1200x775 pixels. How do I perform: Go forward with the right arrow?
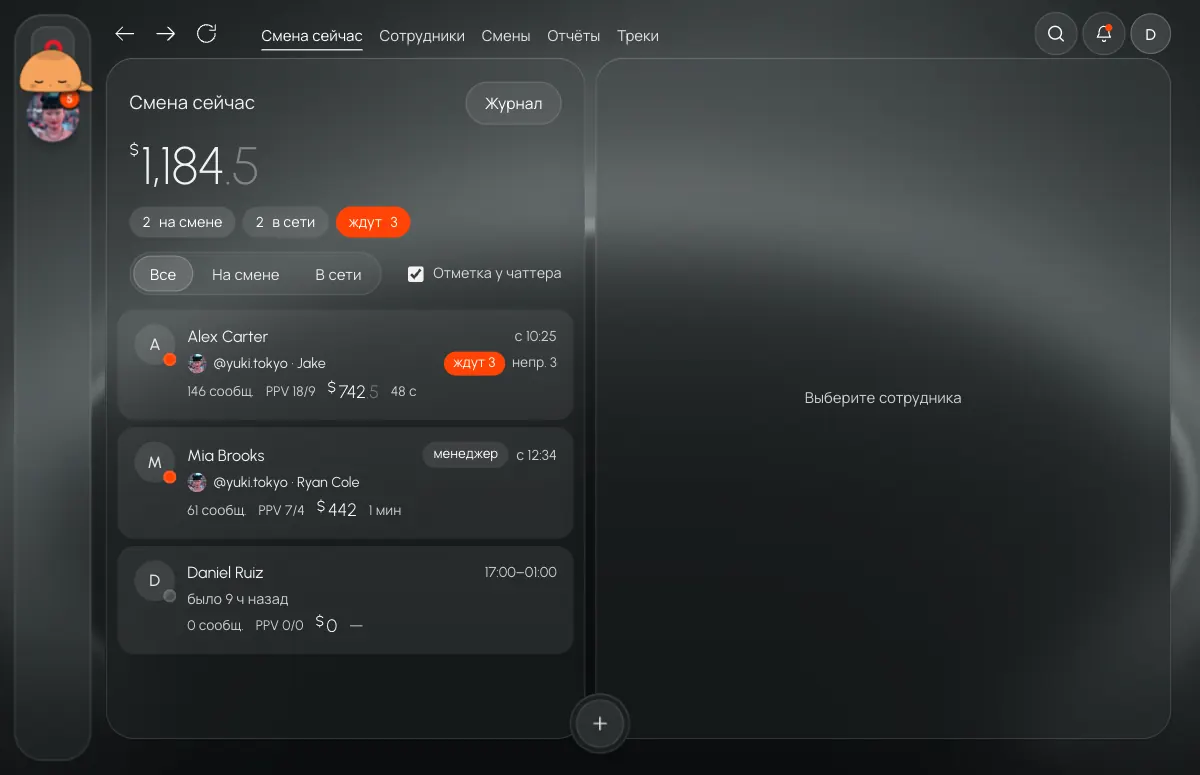[x=166, y=34]
